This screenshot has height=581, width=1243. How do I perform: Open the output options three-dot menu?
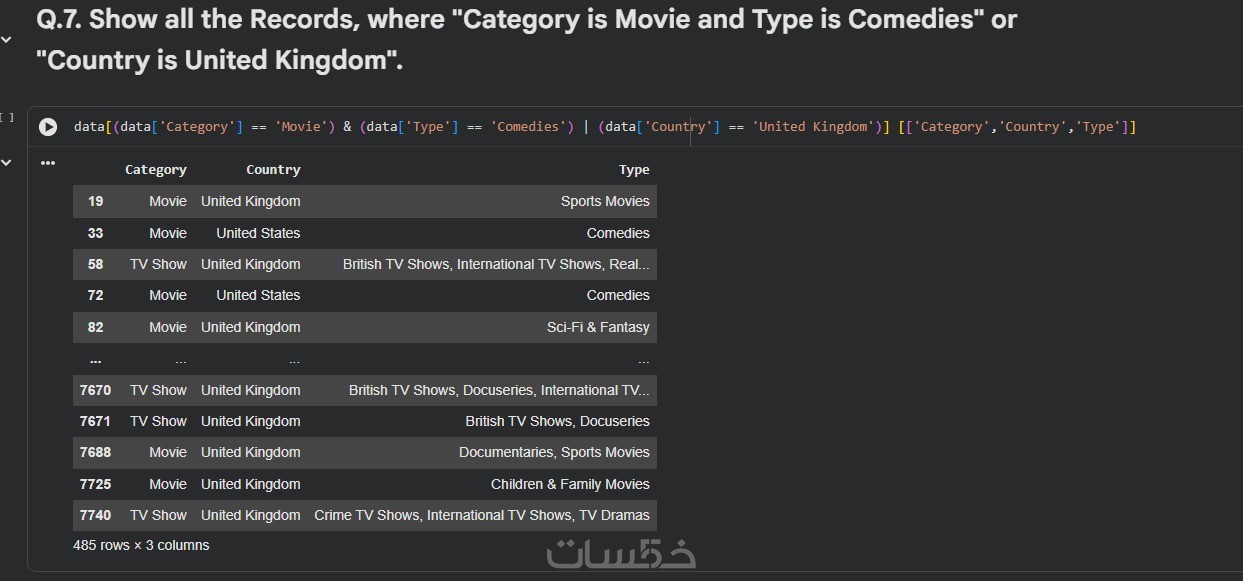pyautogui.click(x=47, y=163)
